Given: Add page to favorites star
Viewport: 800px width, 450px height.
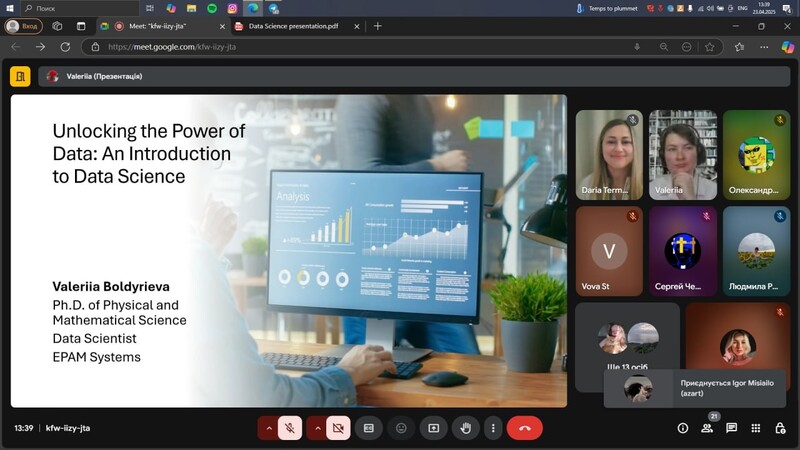Looking at the screenshot, I should (x=710, y=47).
